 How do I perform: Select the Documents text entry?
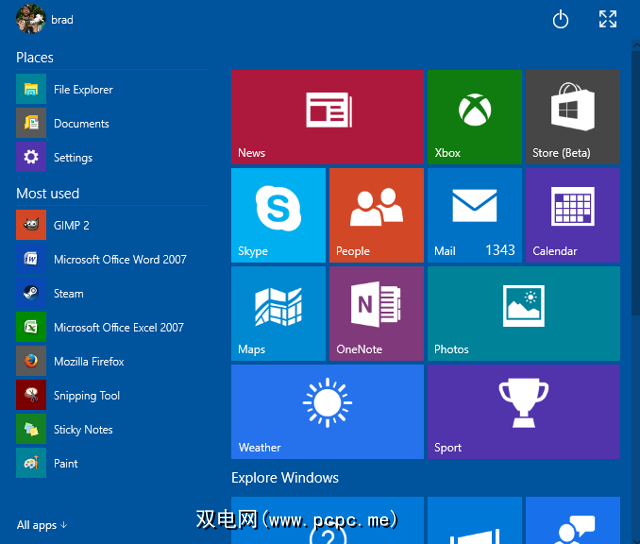82,124
